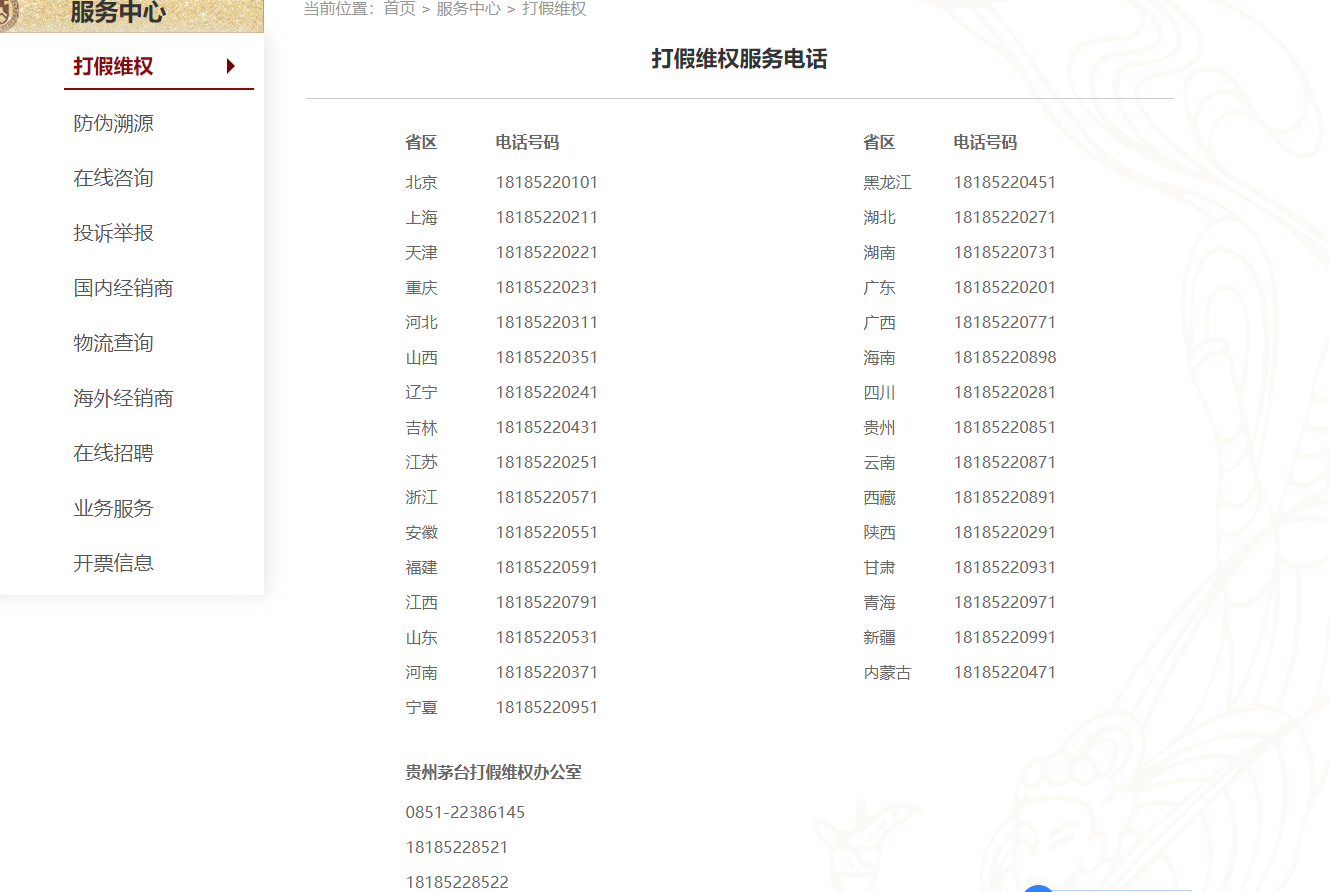This screenshot has width=1329, height=892.
Task: Select Hainan number 18185220898
Action: pos(1005,357)
